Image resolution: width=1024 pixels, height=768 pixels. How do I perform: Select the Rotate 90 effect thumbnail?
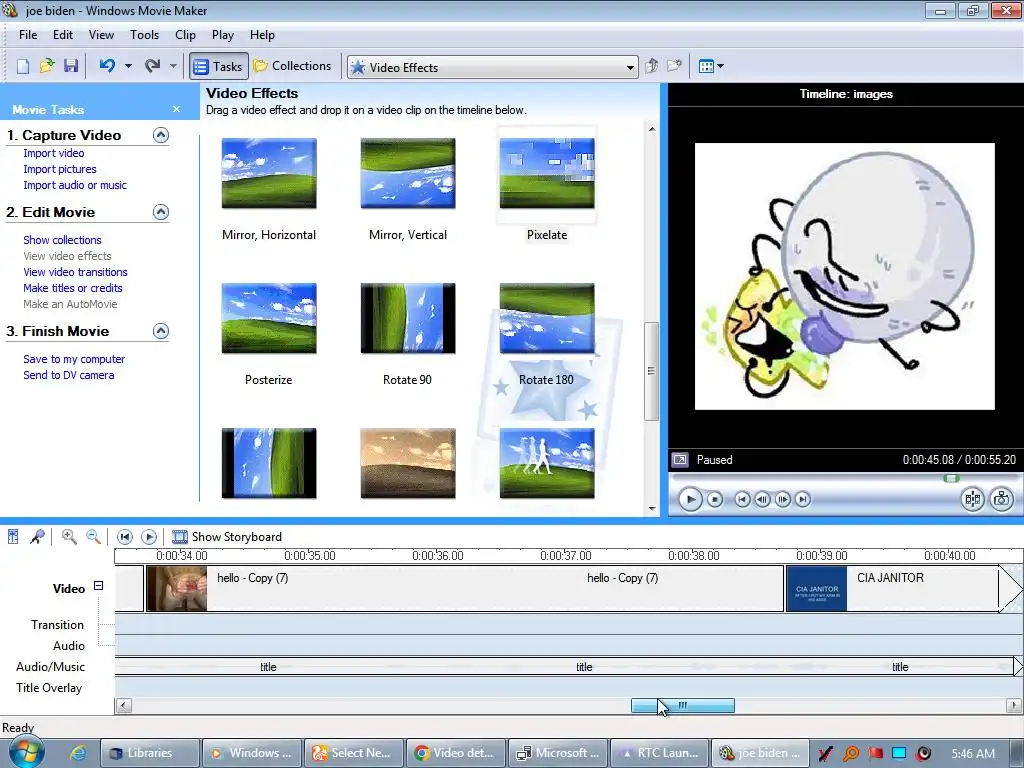click(x=408, y=318)
